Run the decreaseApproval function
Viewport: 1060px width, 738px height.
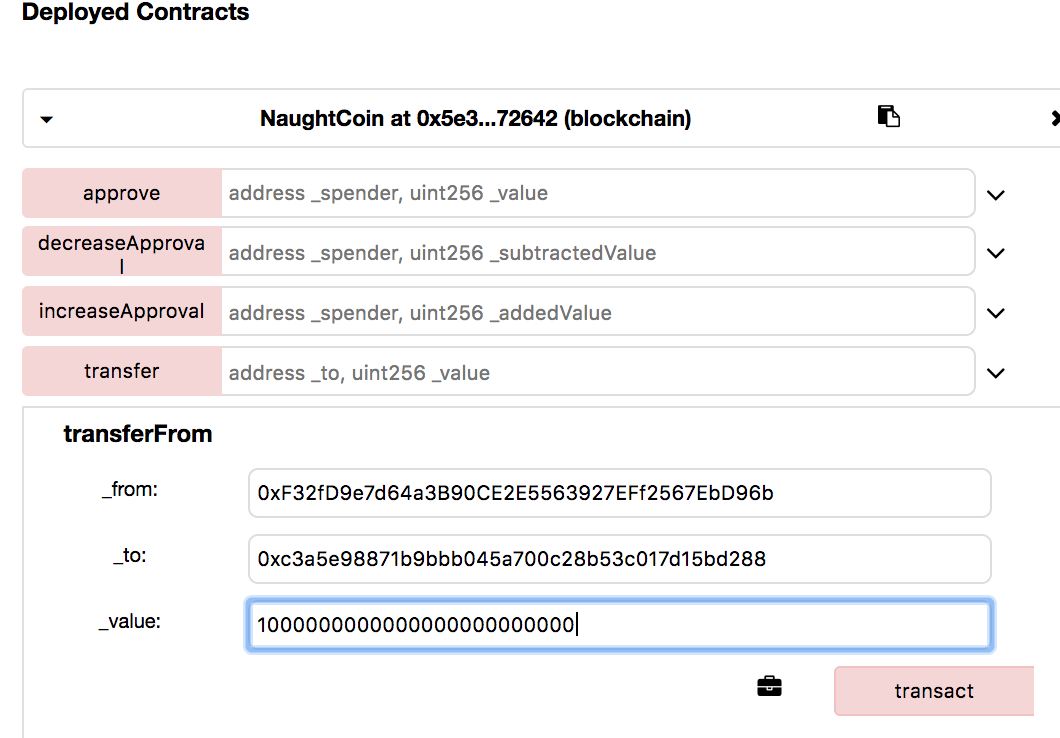tap(122, 252)
